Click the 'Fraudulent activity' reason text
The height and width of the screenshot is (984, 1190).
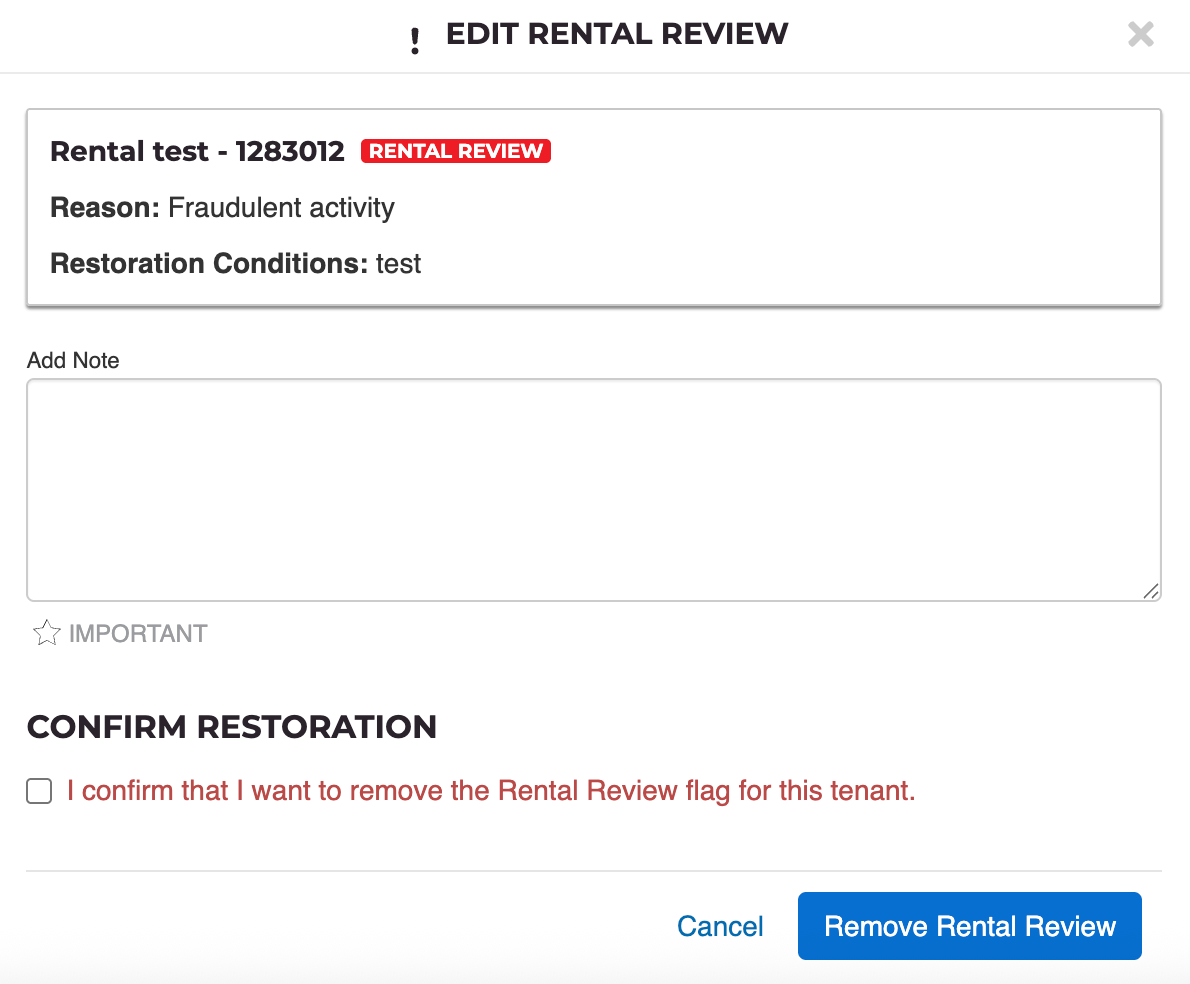281,208
